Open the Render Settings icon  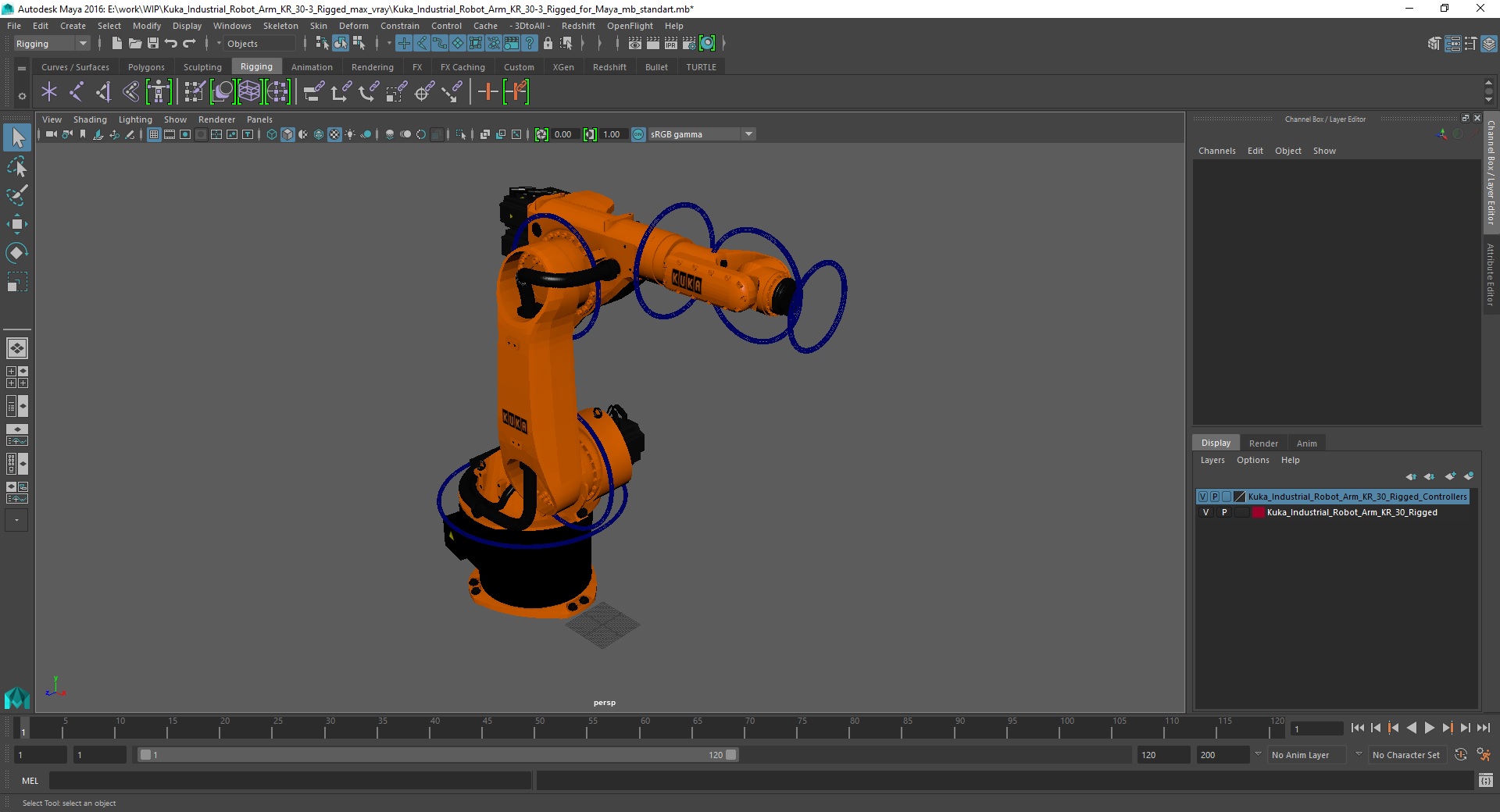[689, 44]
